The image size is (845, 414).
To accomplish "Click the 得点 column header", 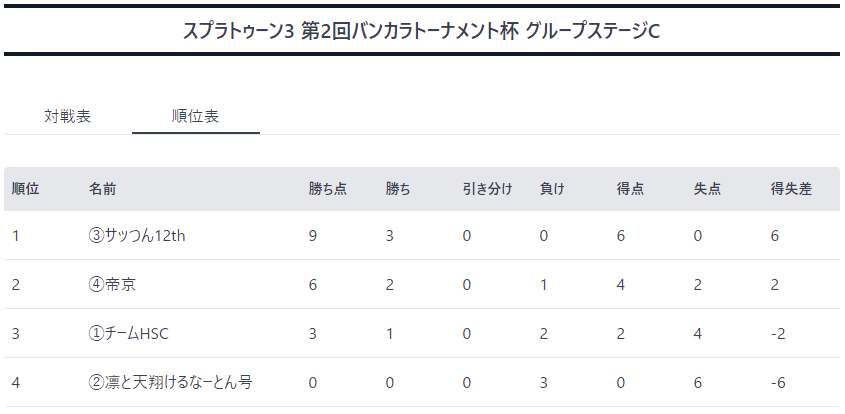I will click(x=631, y=189).
